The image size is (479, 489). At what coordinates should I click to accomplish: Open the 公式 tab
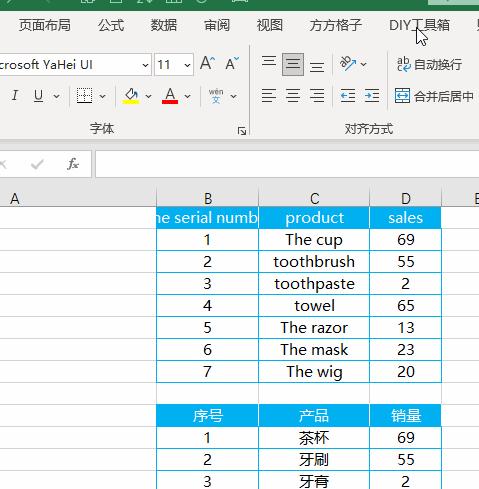click(111, 25)
